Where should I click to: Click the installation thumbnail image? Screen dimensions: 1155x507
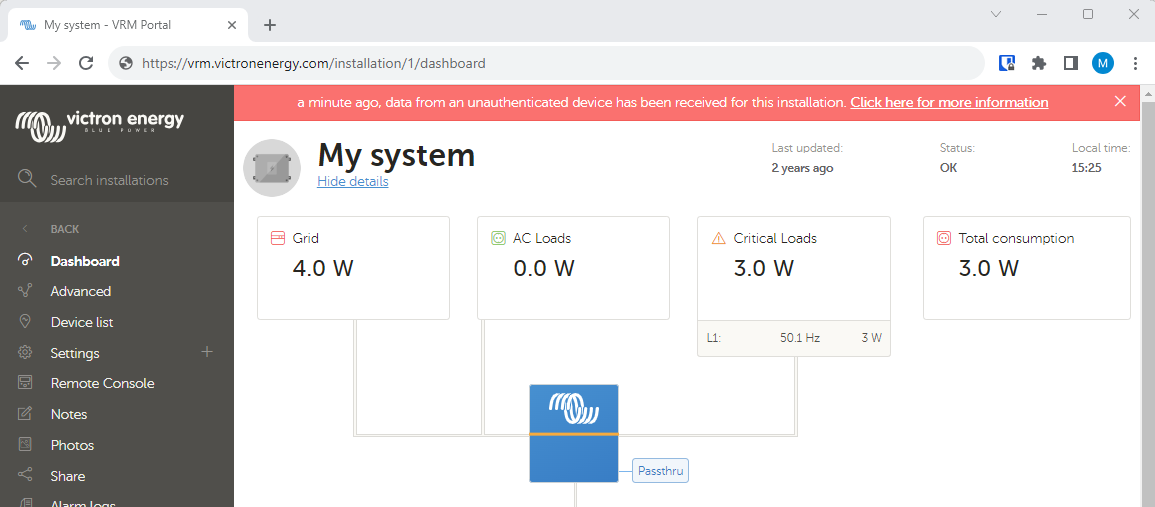(272, 168)
